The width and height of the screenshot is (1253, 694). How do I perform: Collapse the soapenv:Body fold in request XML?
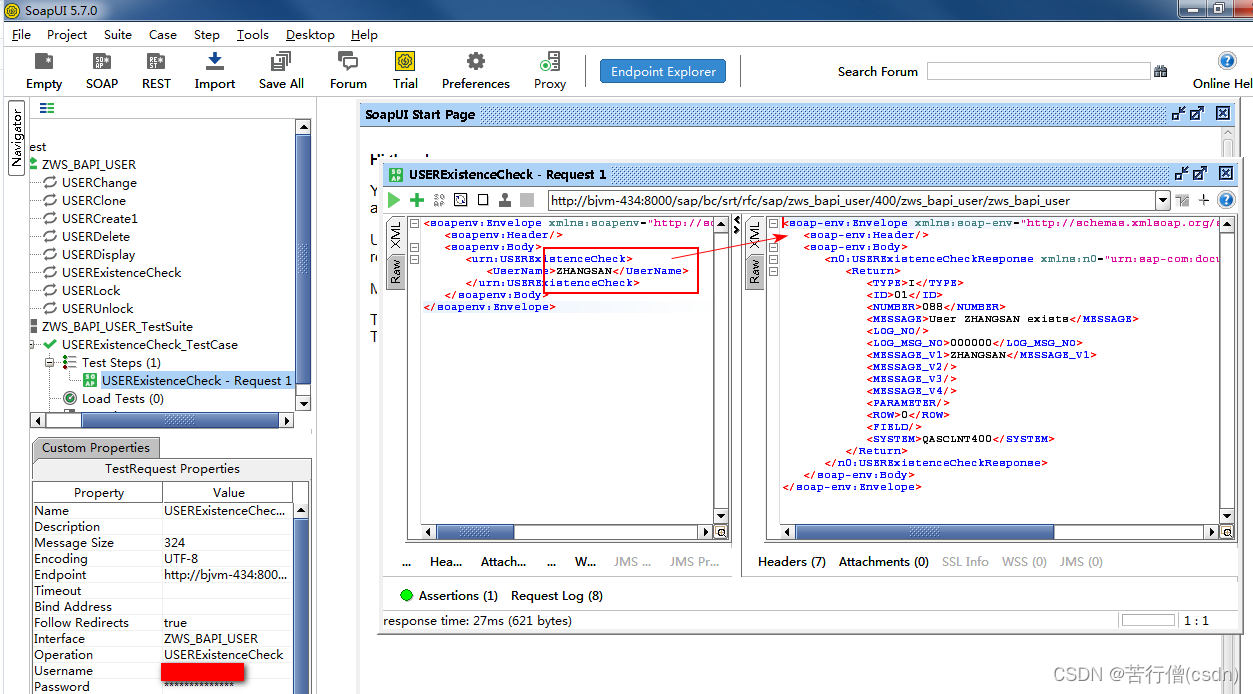(415, 247)
